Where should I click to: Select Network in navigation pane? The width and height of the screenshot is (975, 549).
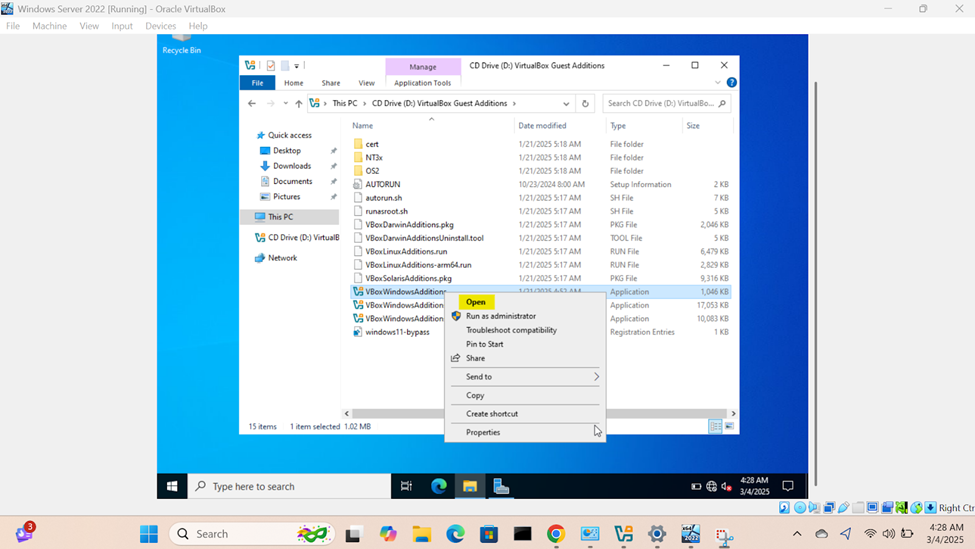tap(282, 258)
